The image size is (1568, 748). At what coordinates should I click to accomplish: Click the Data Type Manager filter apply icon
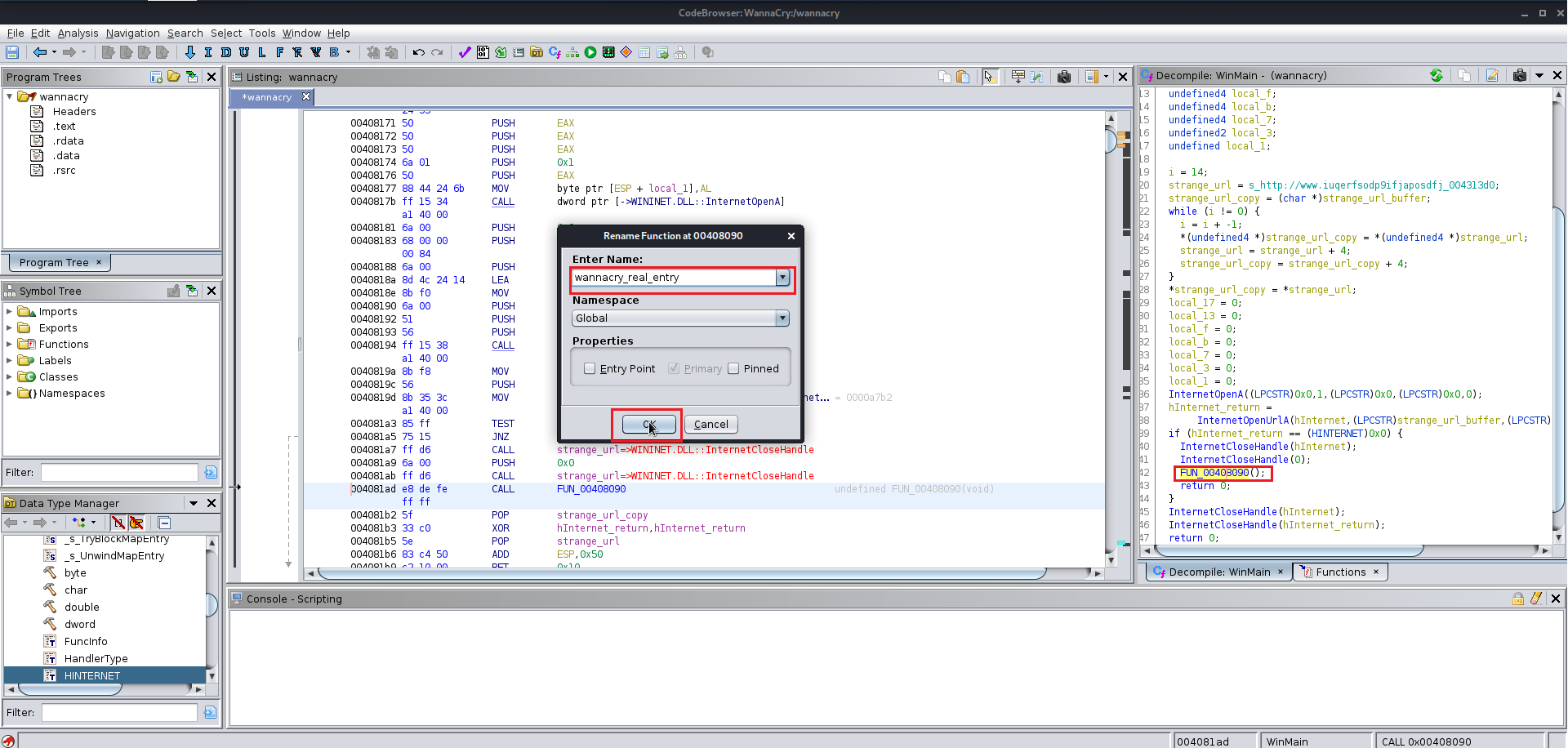[x=210, y=712]
